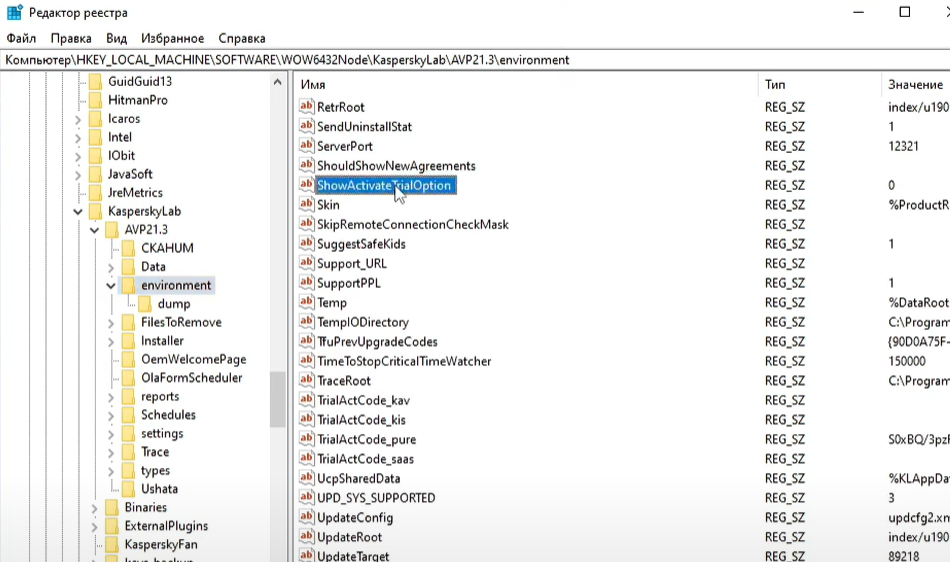Click the folder icon of Ushata key
The height and width of the screenshot is (562, 950).
point(128,489)
